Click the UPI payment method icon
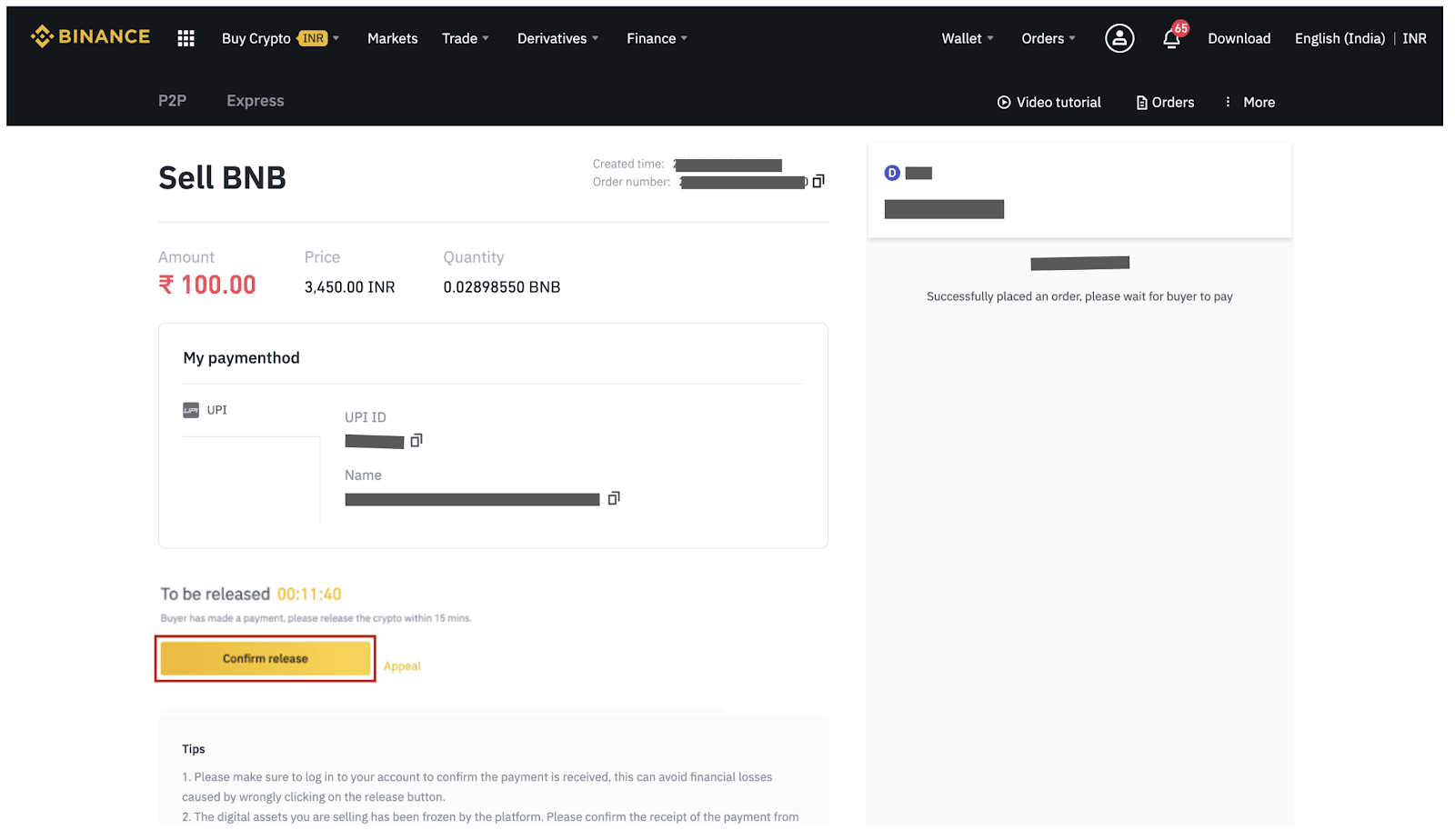1455x840 pixels. 191,410
